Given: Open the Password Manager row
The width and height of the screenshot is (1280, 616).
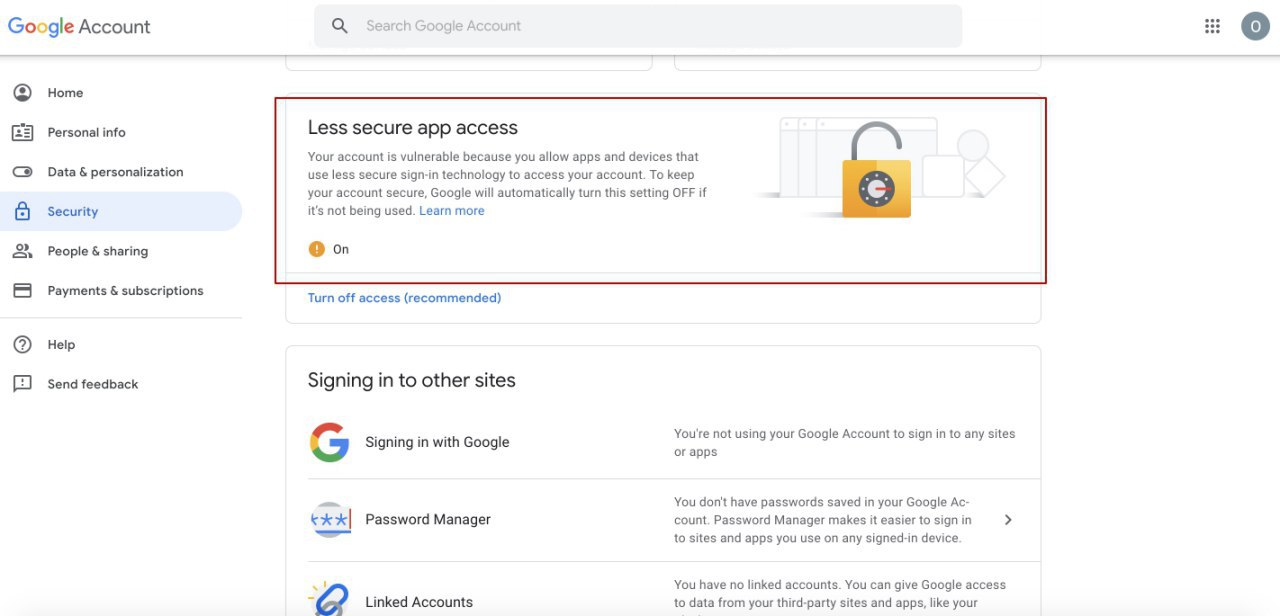Looking at the screenshot, I should tap(663, 520).
